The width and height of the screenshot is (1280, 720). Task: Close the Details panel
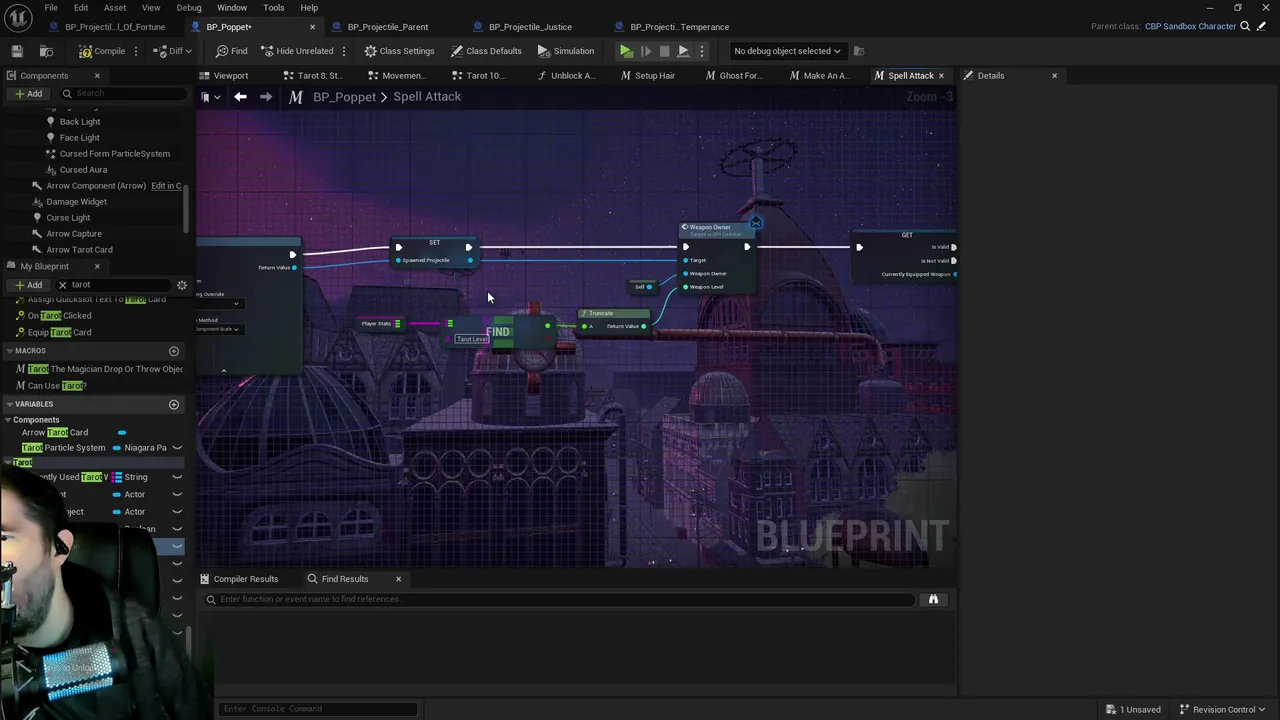pyautogui.click(x=1054, y=76)
